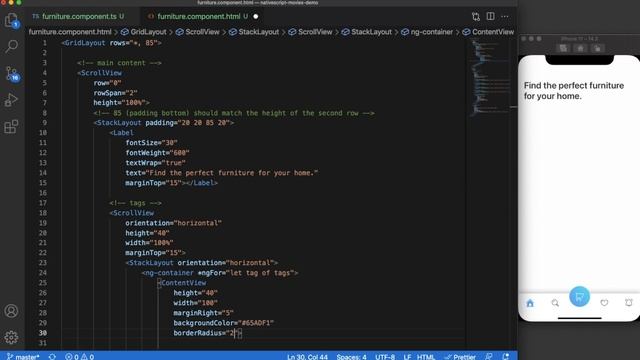
Task: Open the Search view in activity bar
Action: (x=11, y=46)
